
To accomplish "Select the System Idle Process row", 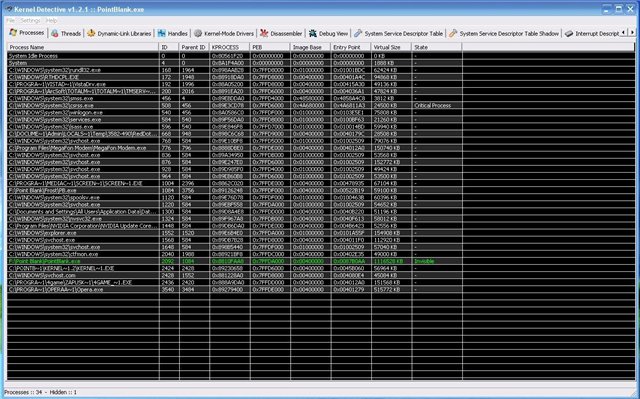I will click(235, 56).
